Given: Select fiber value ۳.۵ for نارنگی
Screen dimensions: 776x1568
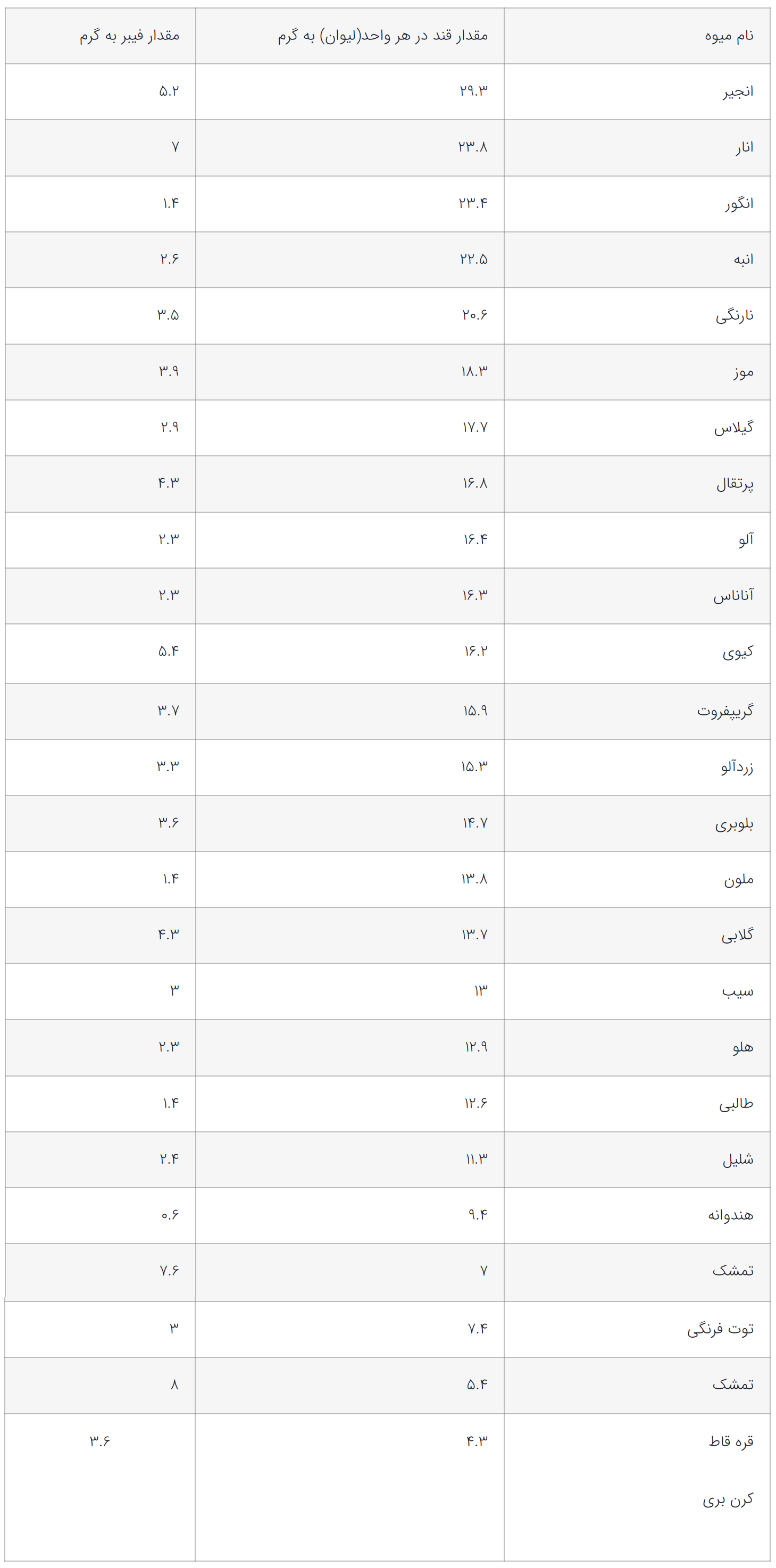Looking at the screenshot, I should [168, 315].
